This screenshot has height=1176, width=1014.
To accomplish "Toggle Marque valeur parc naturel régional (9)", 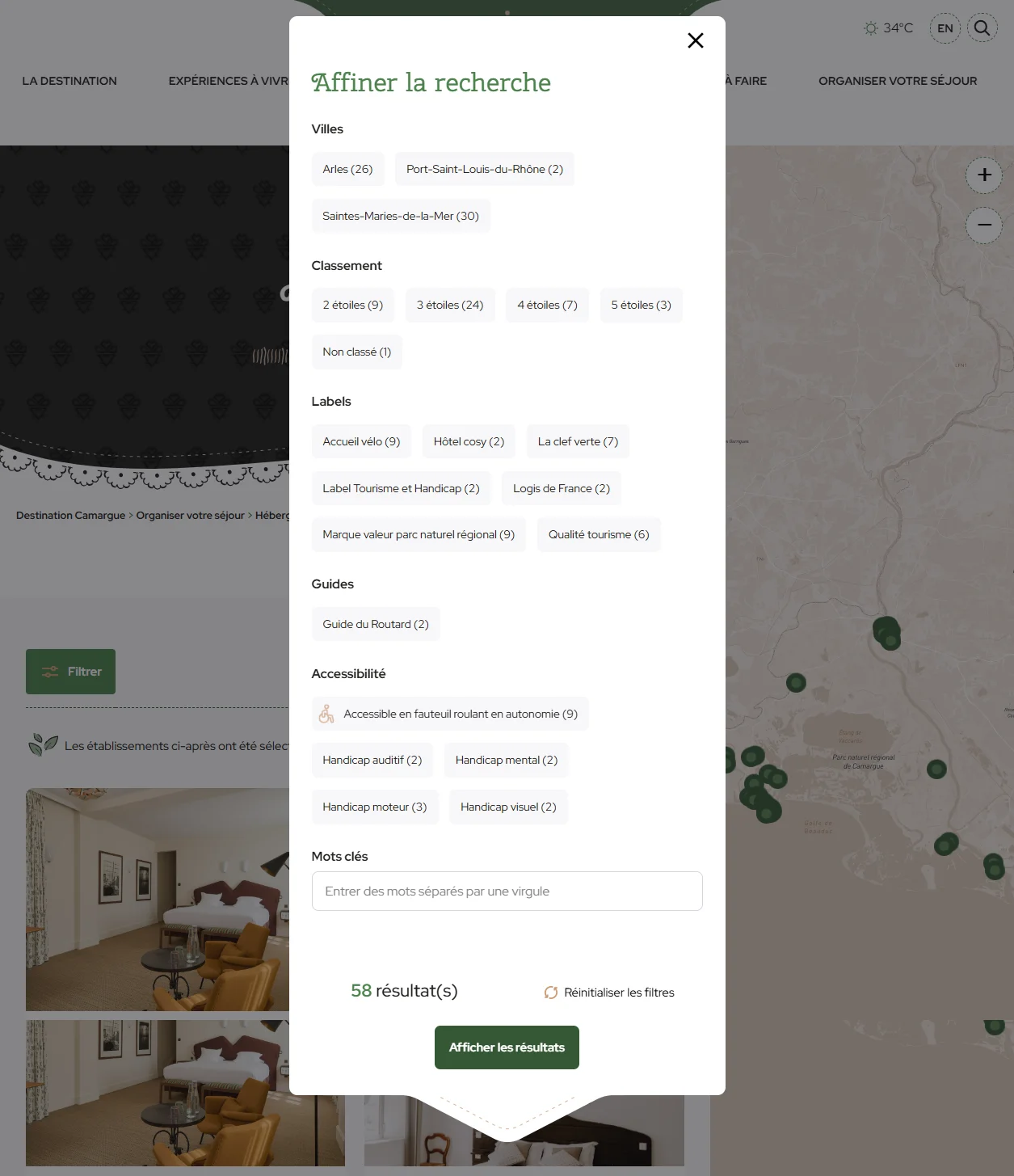I will point(419,534).
